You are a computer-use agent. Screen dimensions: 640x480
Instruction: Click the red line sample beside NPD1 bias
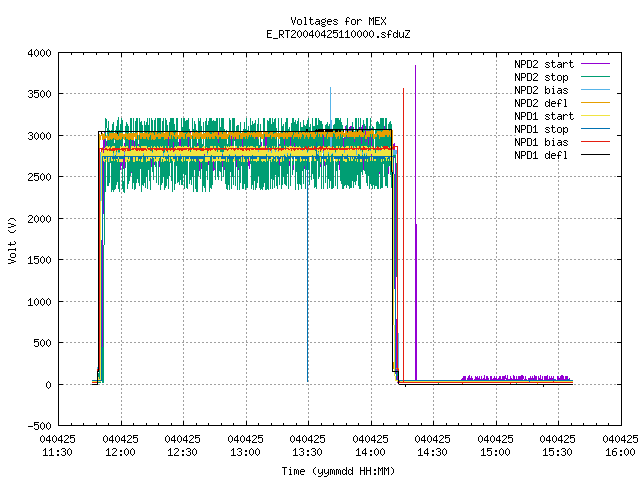(595, 142)
